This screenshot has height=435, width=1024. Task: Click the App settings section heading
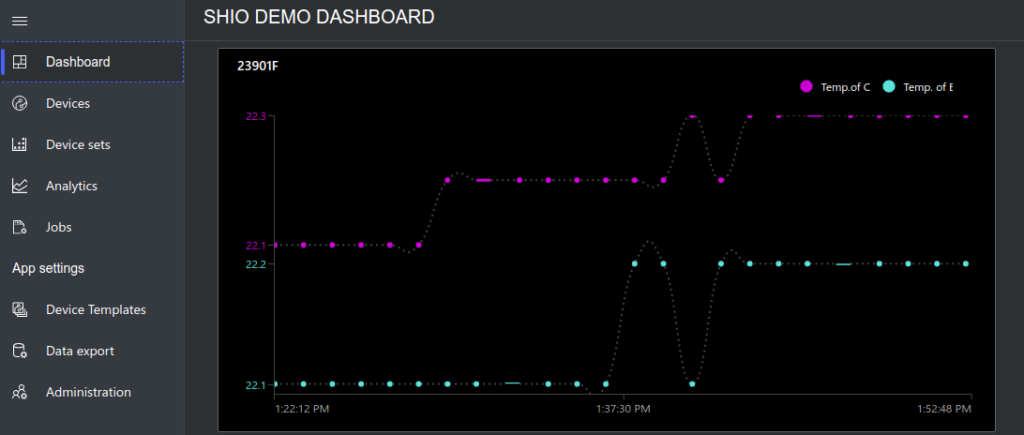(x=48, y=268)
